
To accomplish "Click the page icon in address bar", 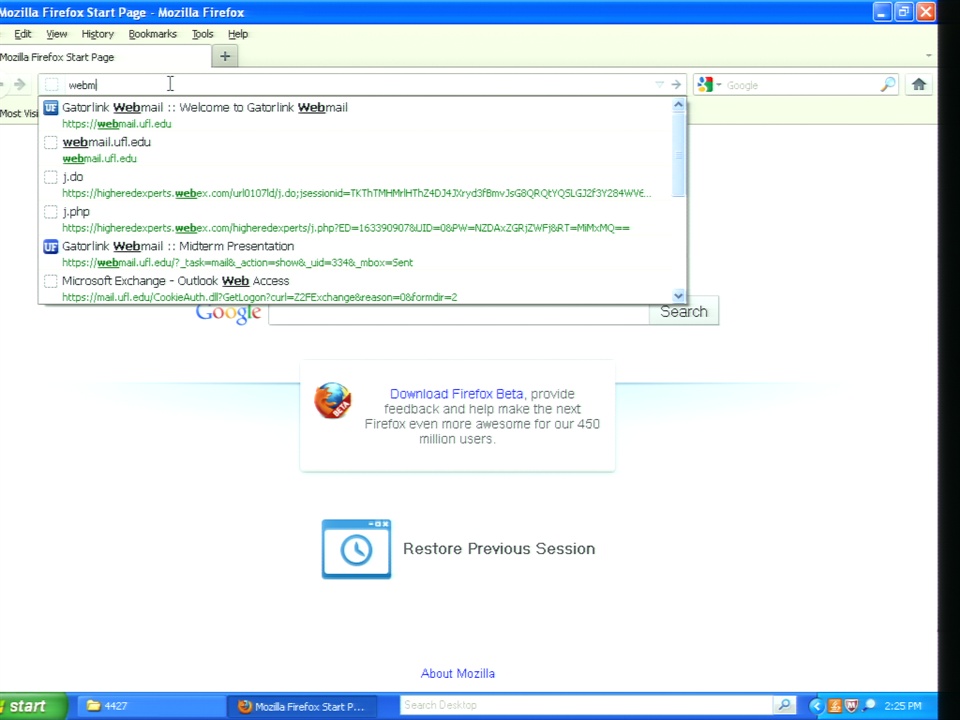I will (x=51, y=84).
